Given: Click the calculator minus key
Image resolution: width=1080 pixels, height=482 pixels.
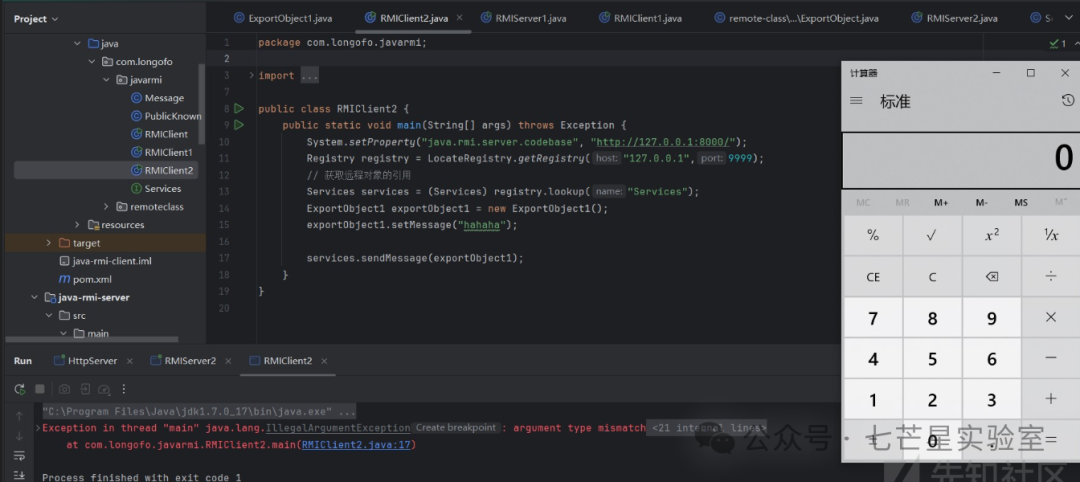Looking at the screenshot, I should (x=1051, y=358).
